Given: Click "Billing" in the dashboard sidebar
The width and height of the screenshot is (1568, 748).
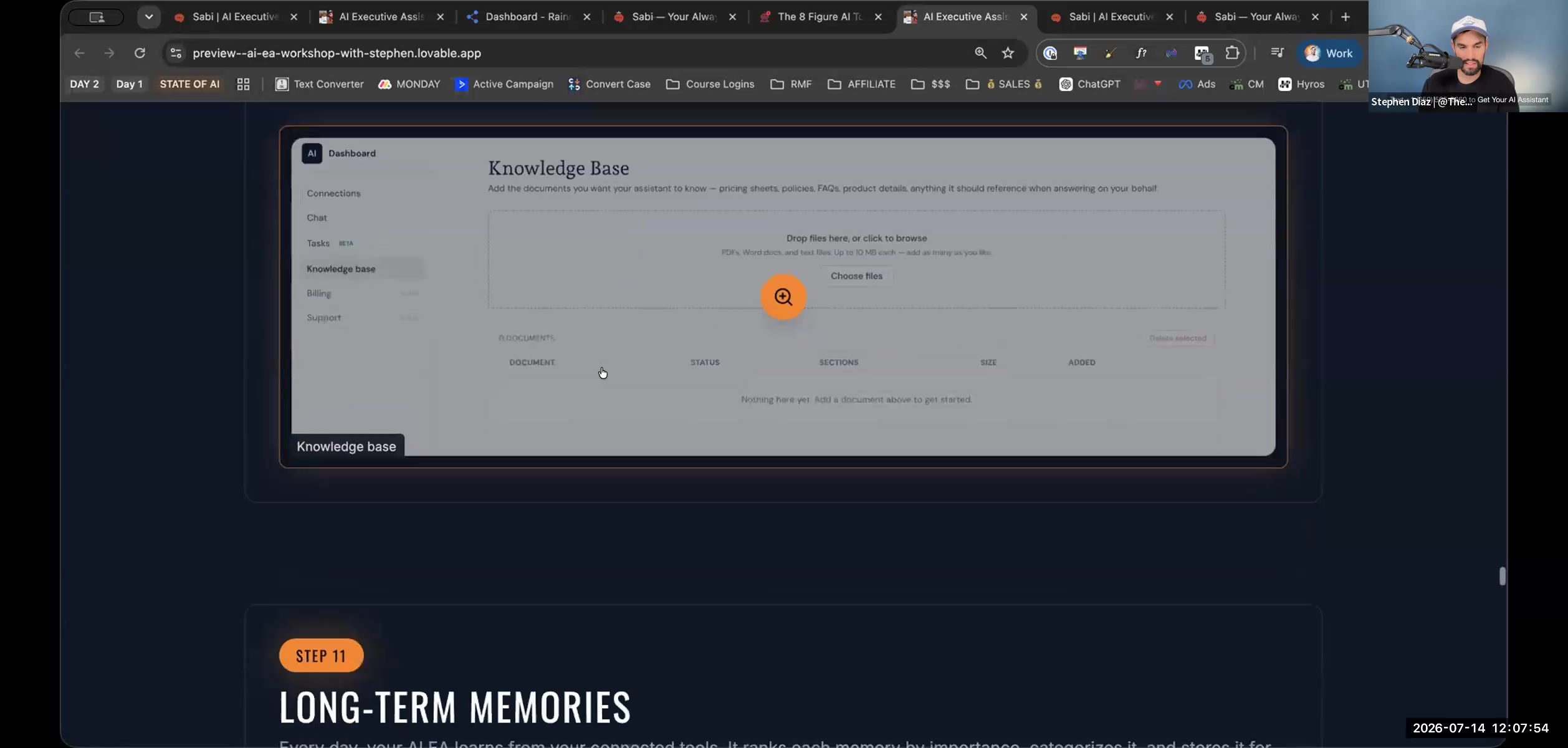Looking at the screenshot, I should 318,293.
